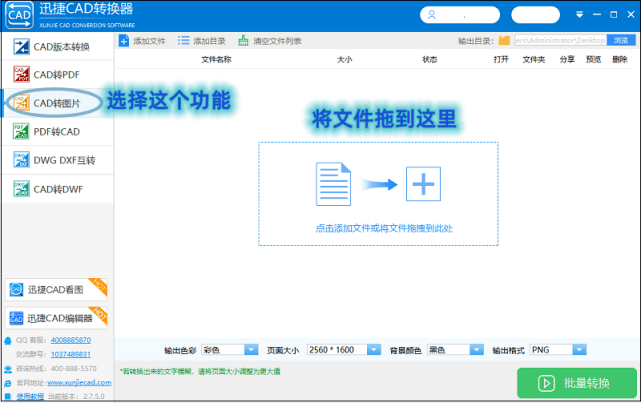
Task: Click the 当前版本 2.7.5.0 text
Action: [76, 396]
